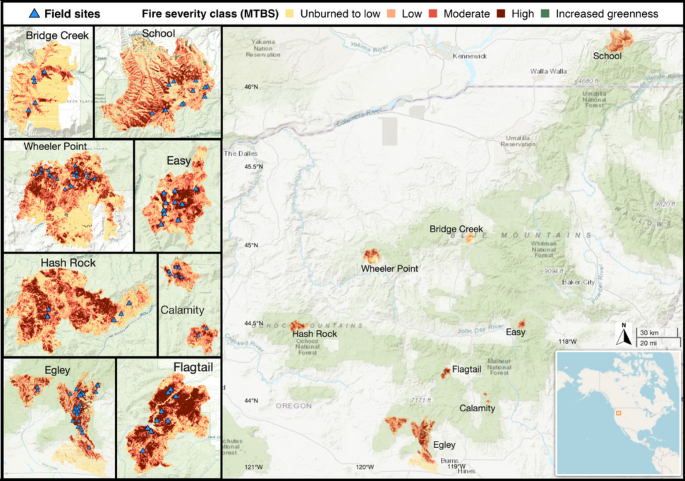This screenshot has height=481, width=685.
Task: Click the North America locator inset map
Action: (x=617, y=411)
